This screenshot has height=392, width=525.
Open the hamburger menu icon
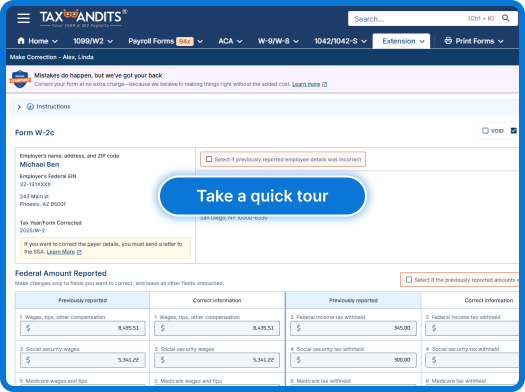pyautogui.click(x=23, y=18)
